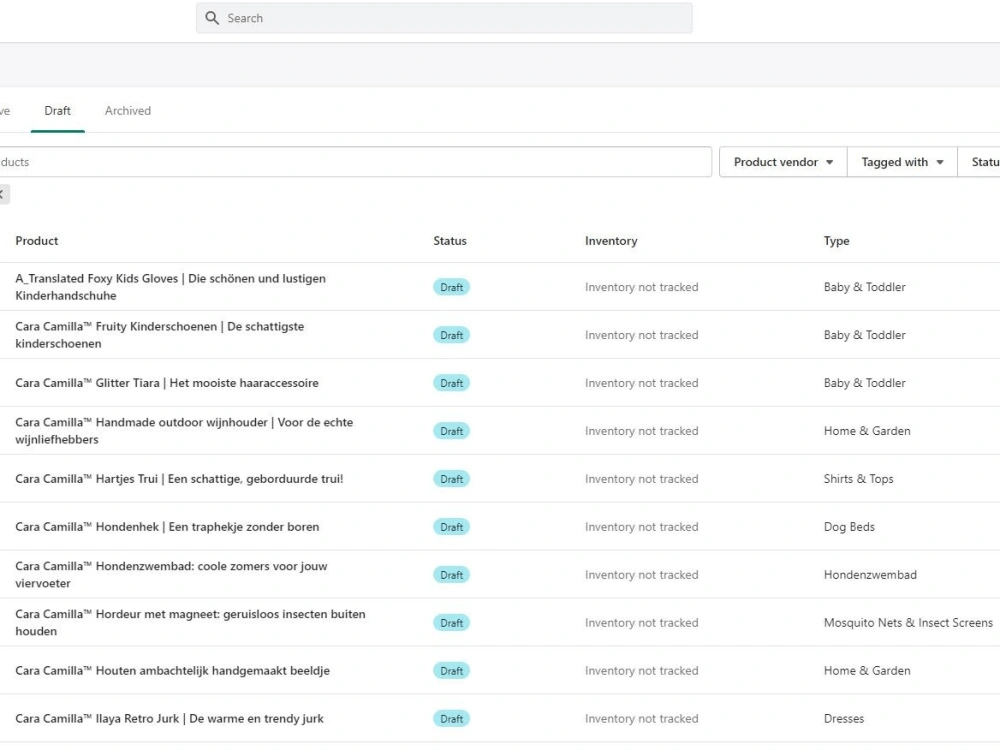Click Draft badge in Hondenzwembad row
1000x750 pixels.
(452, 575)
